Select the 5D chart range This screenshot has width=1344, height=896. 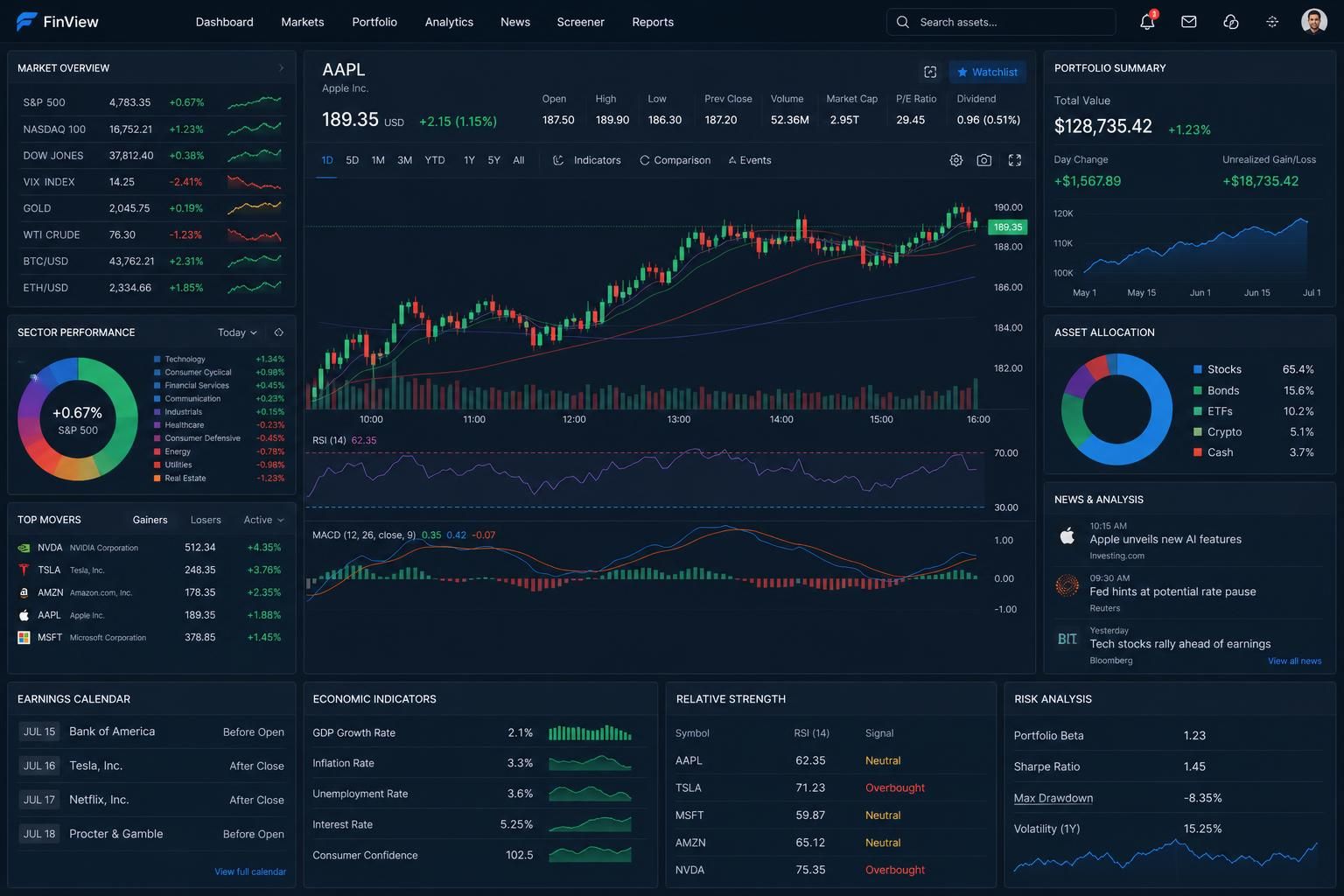352,160
